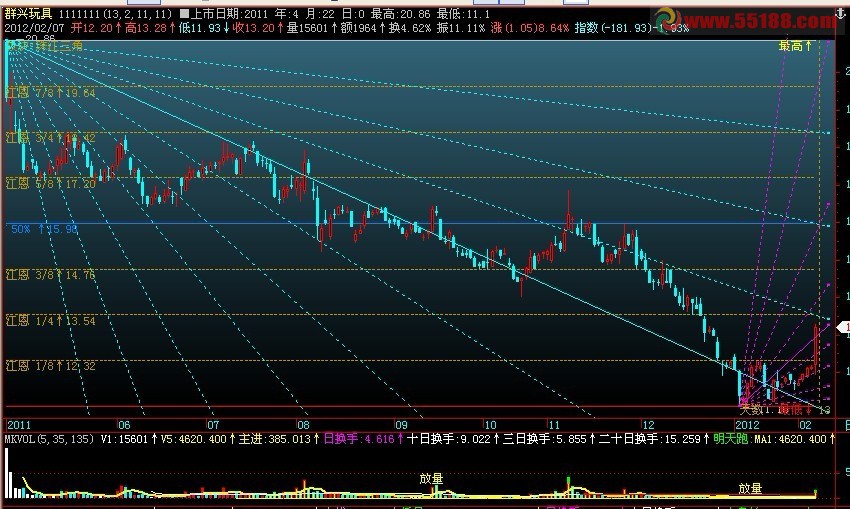Click the amplitude 振11.11%
This screenshot has width=850, height=509.
point(461,28)
